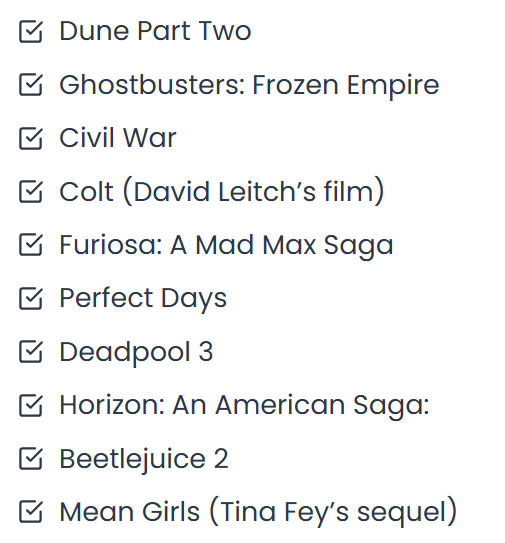505x543 pixels.
Task: Click the check icon beside Mean Girls
Action: (31, 511)
